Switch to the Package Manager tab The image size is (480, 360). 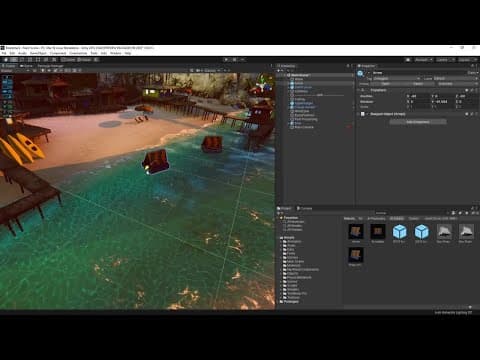point(50,66)
